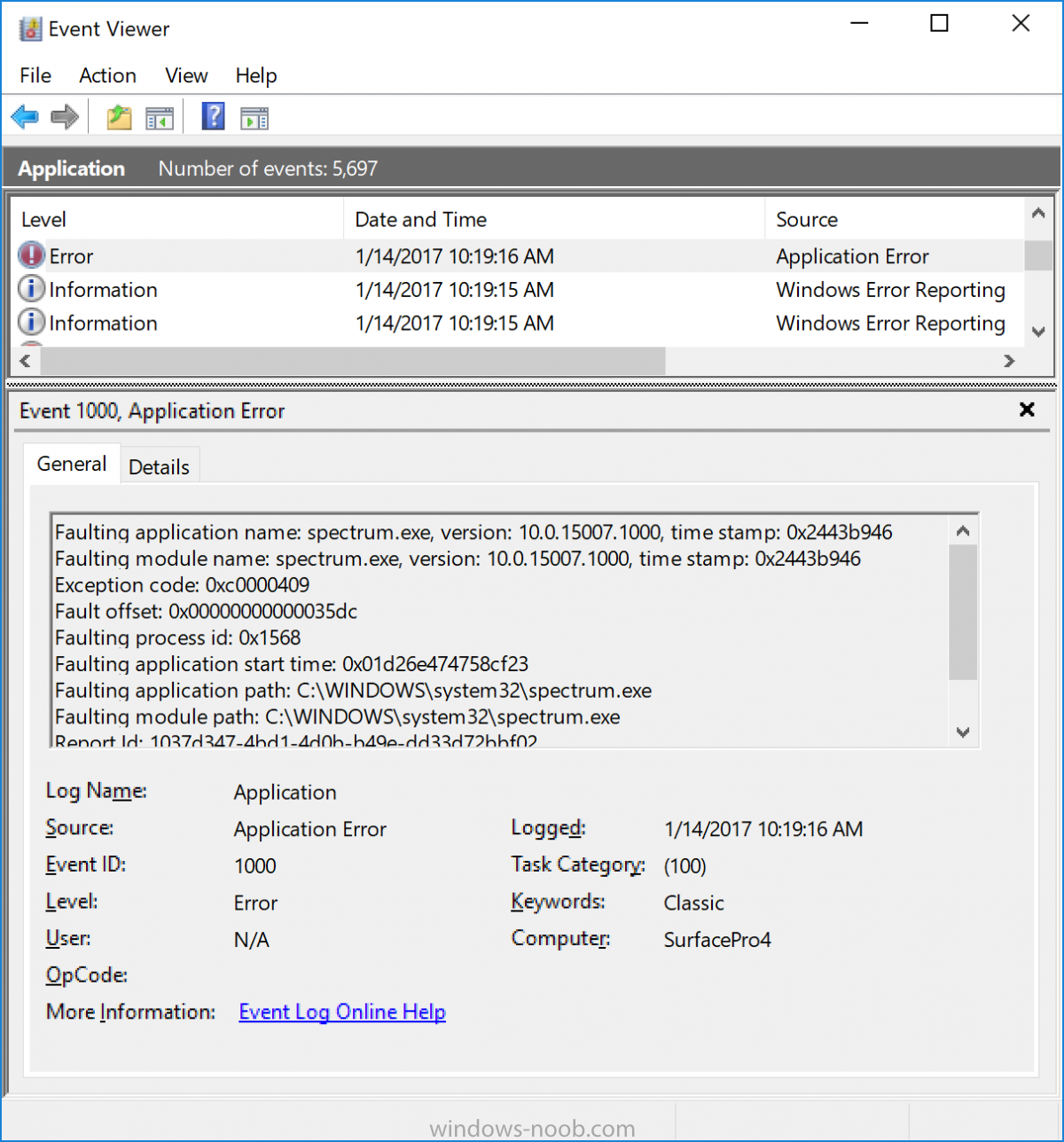This screenshot has height=1142, width=1064.
Task: Open the Help question mark toolbar icon
Action: [x=214, y=116]
